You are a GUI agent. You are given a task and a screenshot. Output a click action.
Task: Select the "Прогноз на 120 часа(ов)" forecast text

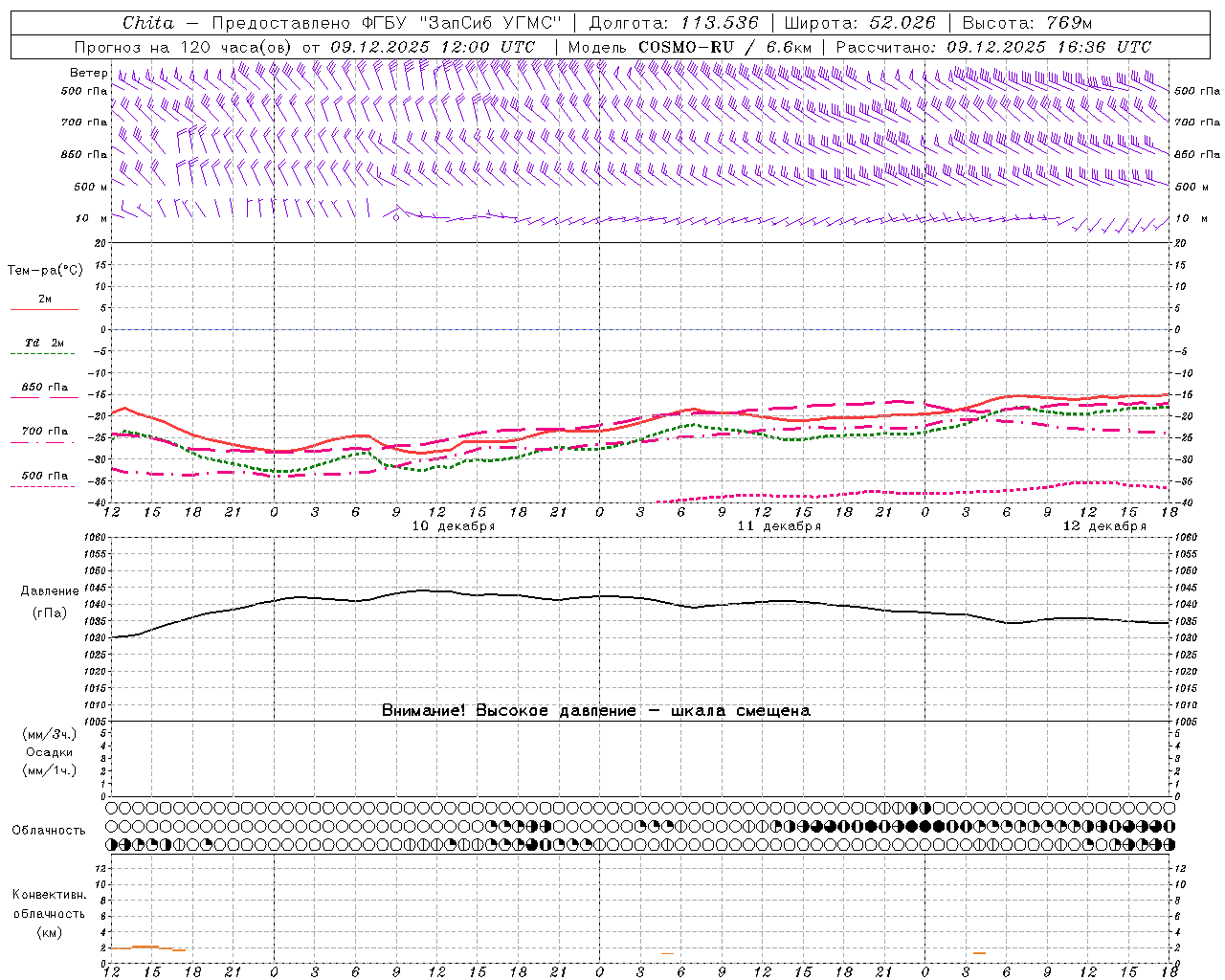click(x=185, y=47)
